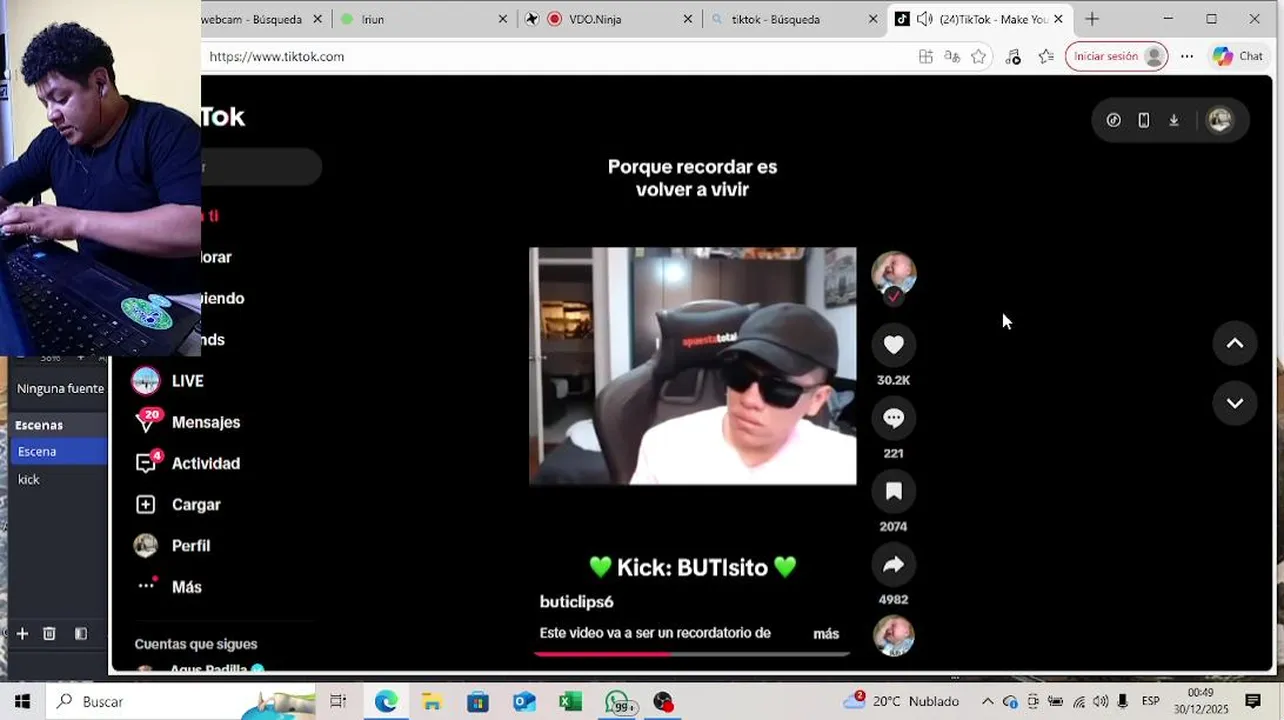Open TikTok coins icon in top pill
Image resolution: width=1284 pixels, height=720 pixels.
click(1113, 120)
